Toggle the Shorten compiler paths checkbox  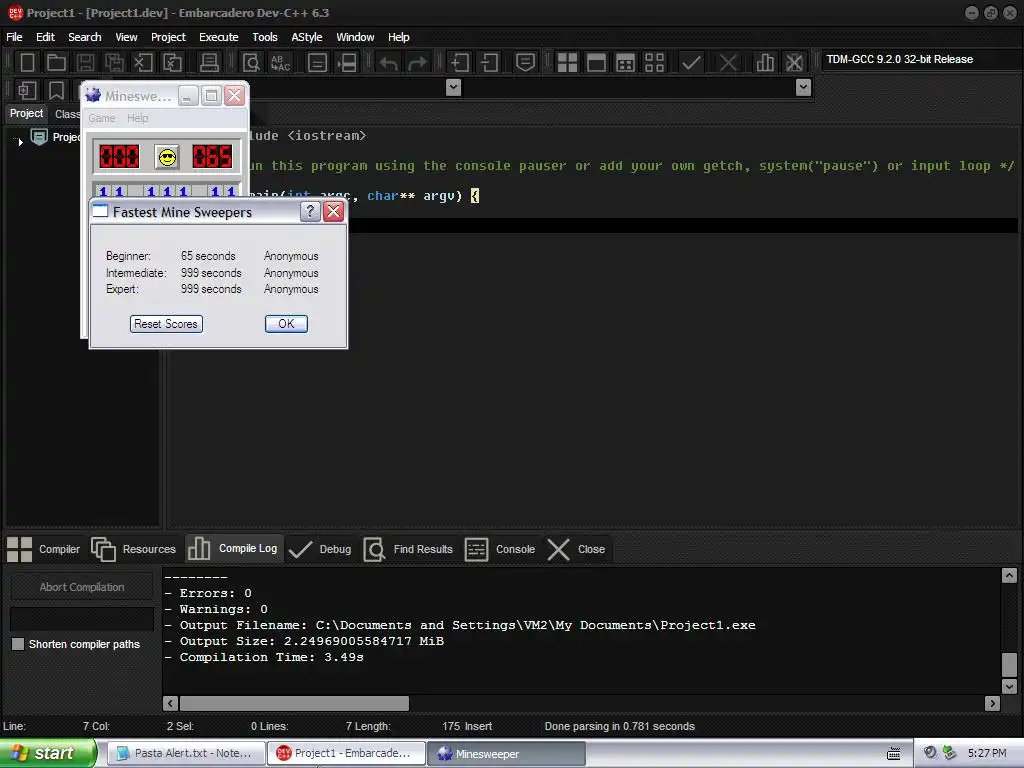pyautogui.click(x=18, y=644)
